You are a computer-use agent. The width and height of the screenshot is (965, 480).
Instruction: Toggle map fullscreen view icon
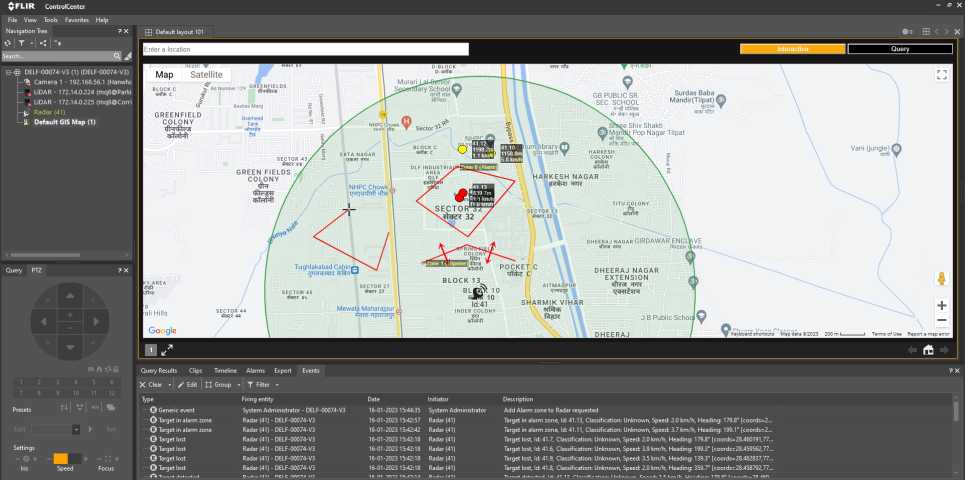[x=941, y=75]
